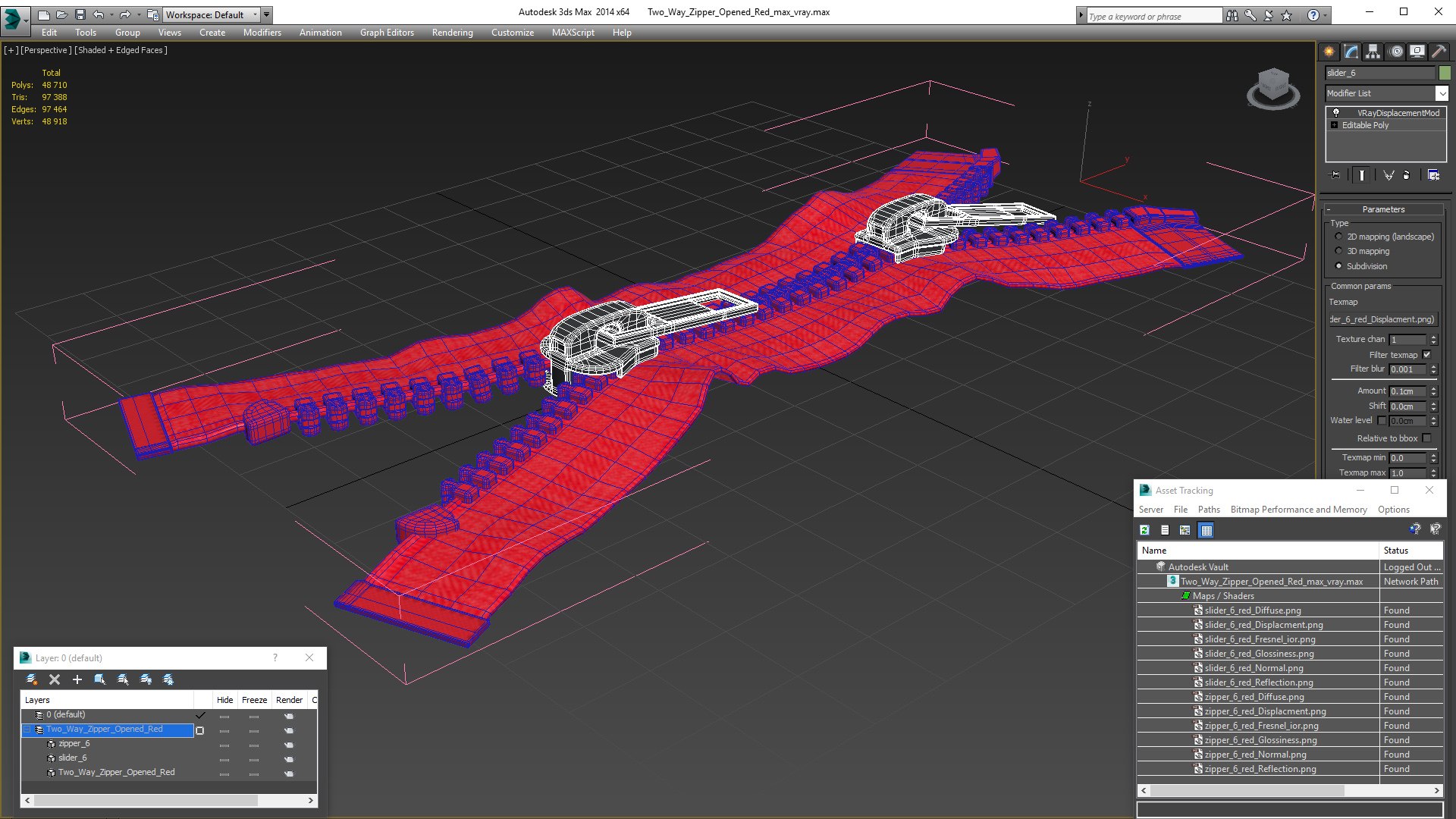Click Select Highlighted Objects and Layers icon
Image resolution: width=1456 pixels, height=819 pixels.
coord(100,679)
